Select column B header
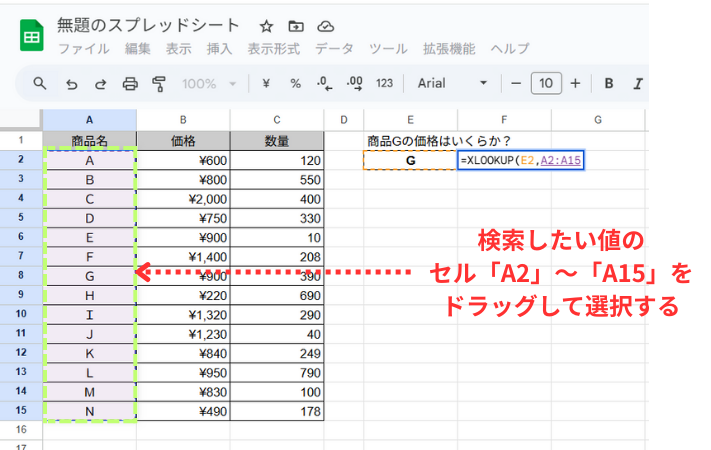Image resolution: width=711 pixels, height=450 pixels. [183, 120]
